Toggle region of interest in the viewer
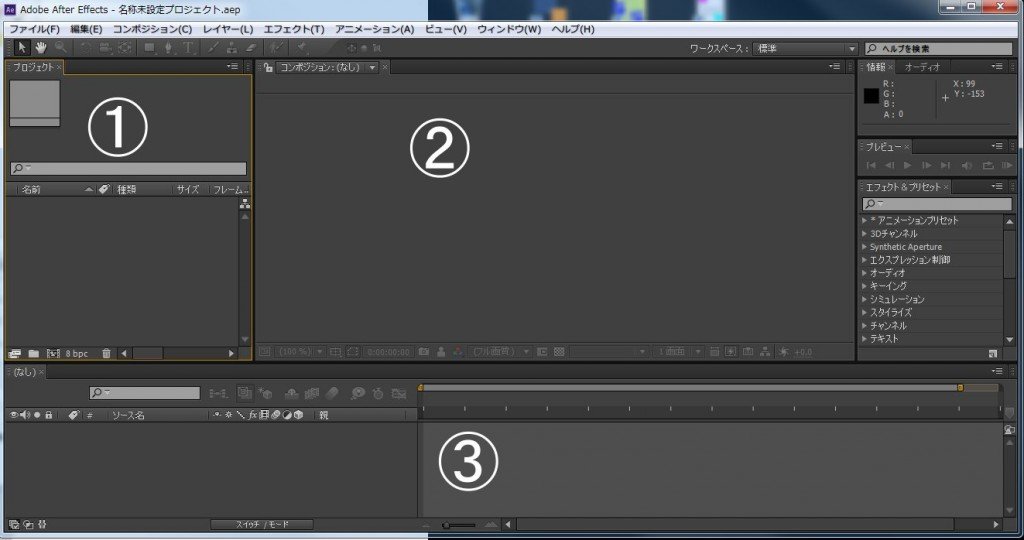The width and height of the screenshot is (1024, 540). (x=353, y=351)
